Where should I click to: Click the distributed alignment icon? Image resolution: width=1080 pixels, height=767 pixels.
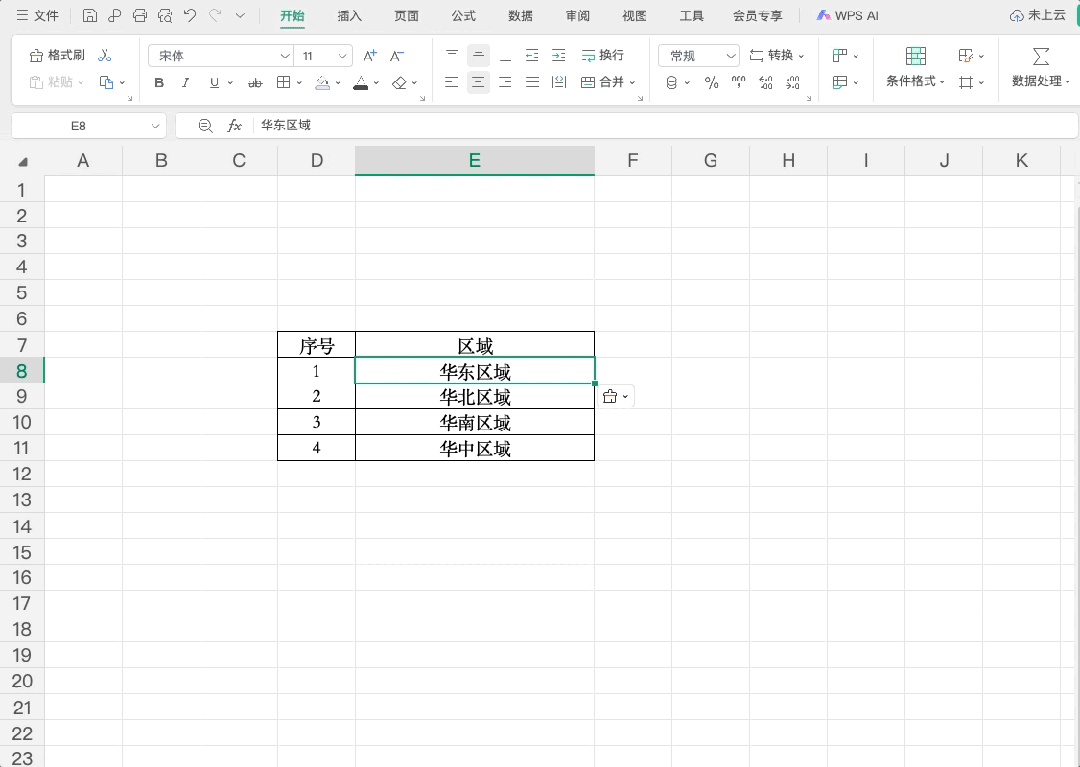[x=559, y=83]
